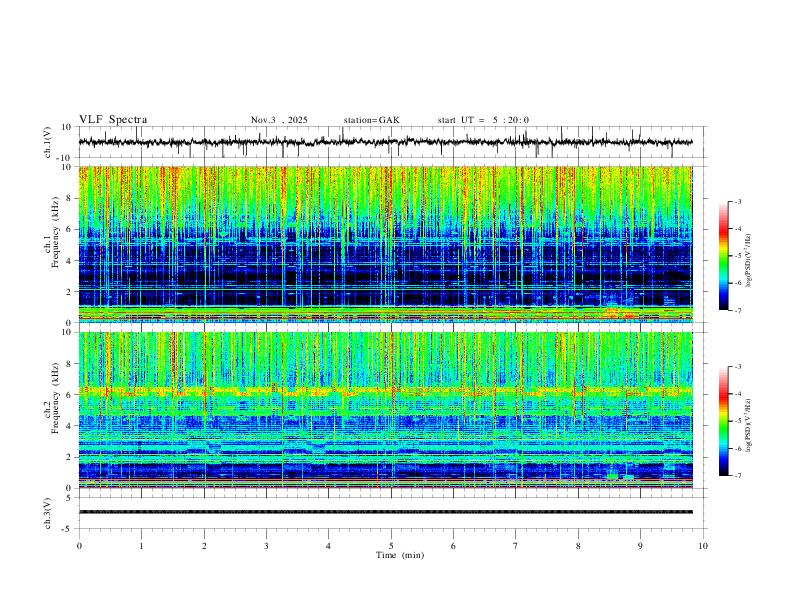Click the ch.1 waveform trace plot
This screenshot has width=792, height=612.
385,142
